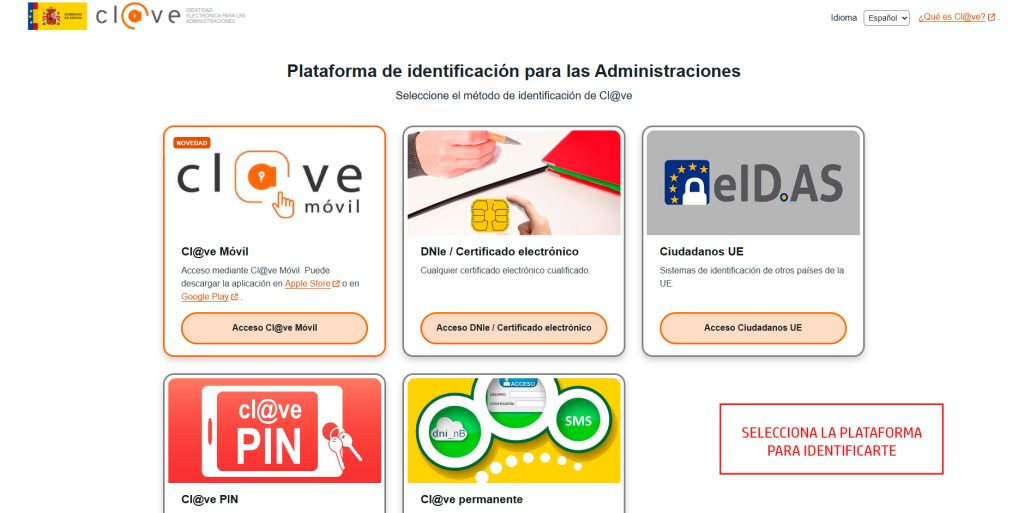
Task: Click the NOVEDAD badge
Action: [191, 143]
